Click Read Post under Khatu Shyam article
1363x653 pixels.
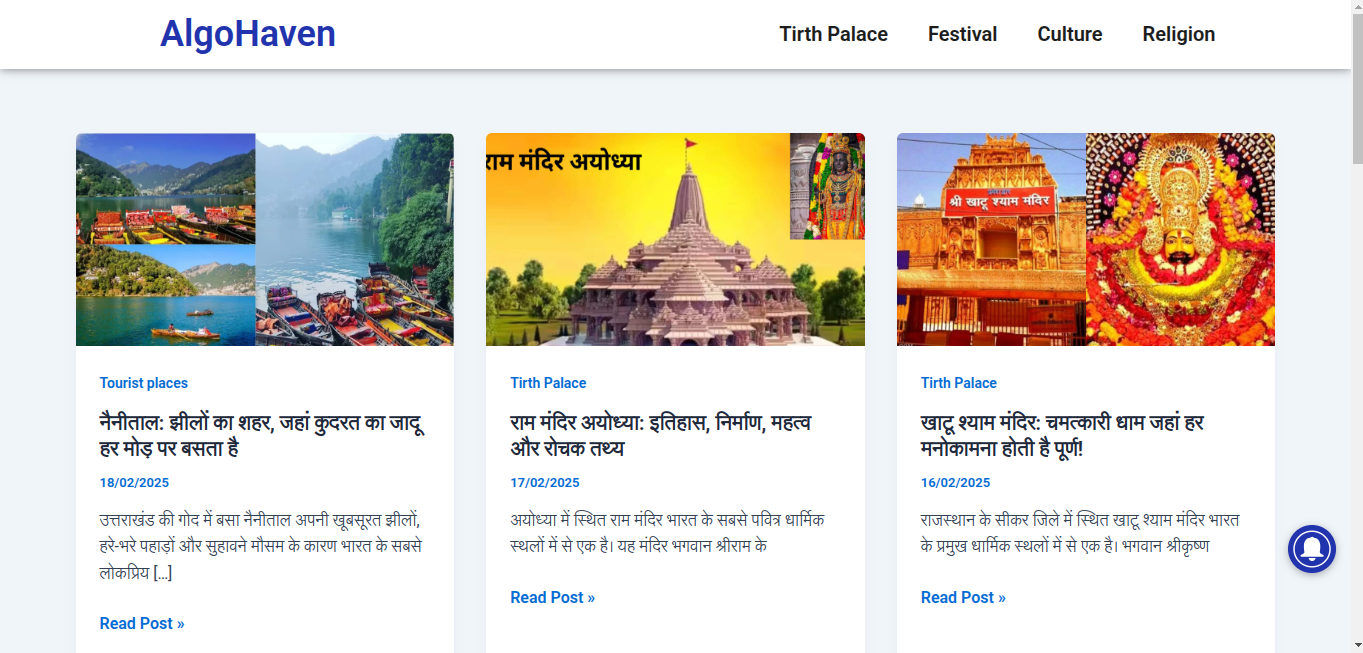[x=963, y=597]
